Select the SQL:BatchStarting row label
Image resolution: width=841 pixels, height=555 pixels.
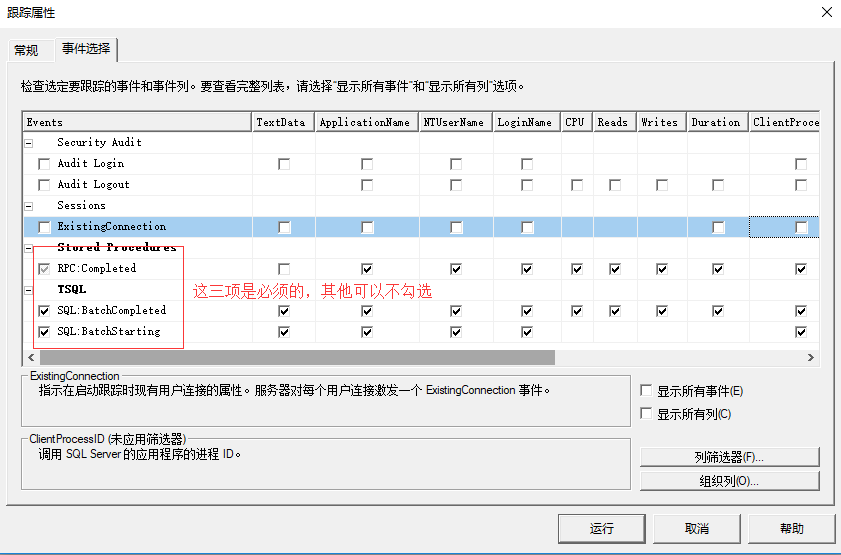[109, 331]
